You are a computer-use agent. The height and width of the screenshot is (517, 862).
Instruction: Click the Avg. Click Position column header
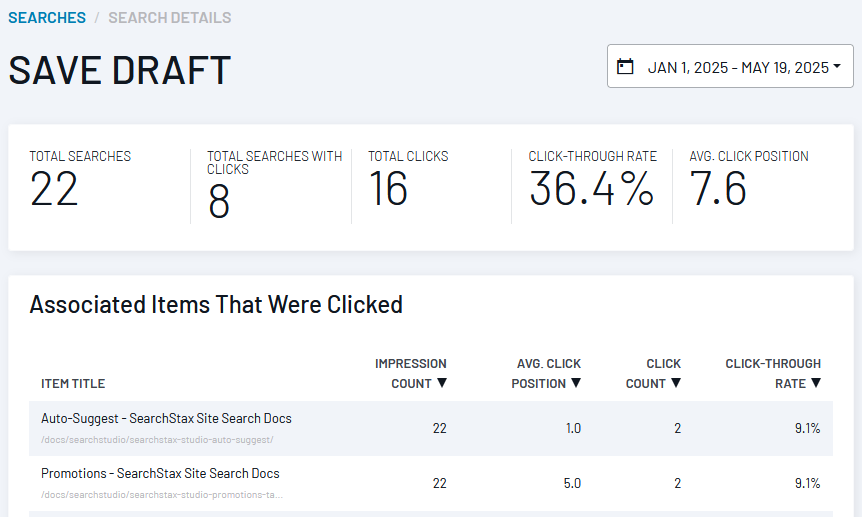coord(546,373)
